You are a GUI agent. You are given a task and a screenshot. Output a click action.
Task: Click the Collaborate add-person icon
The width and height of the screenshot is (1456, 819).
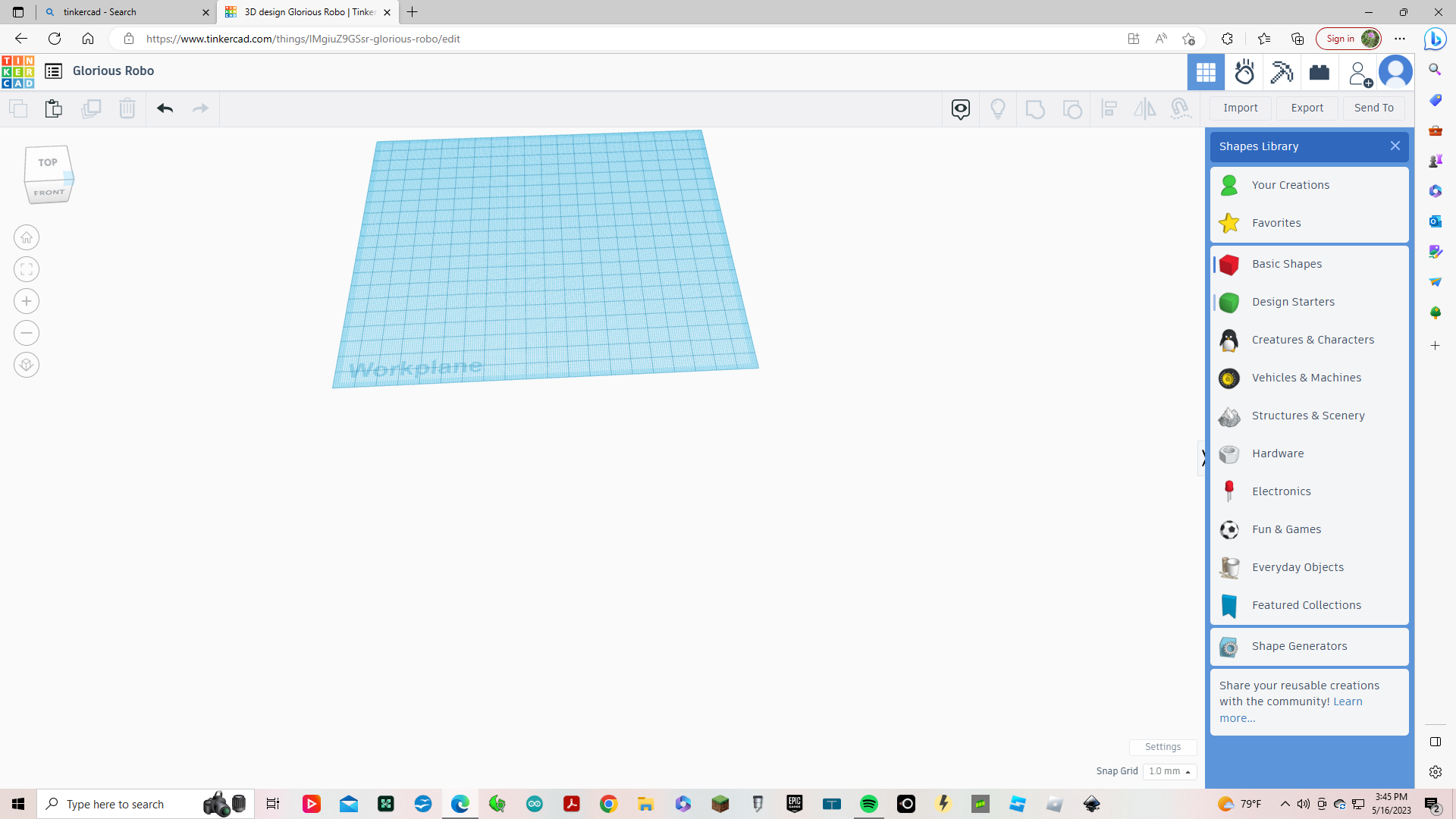[1357, 72]
